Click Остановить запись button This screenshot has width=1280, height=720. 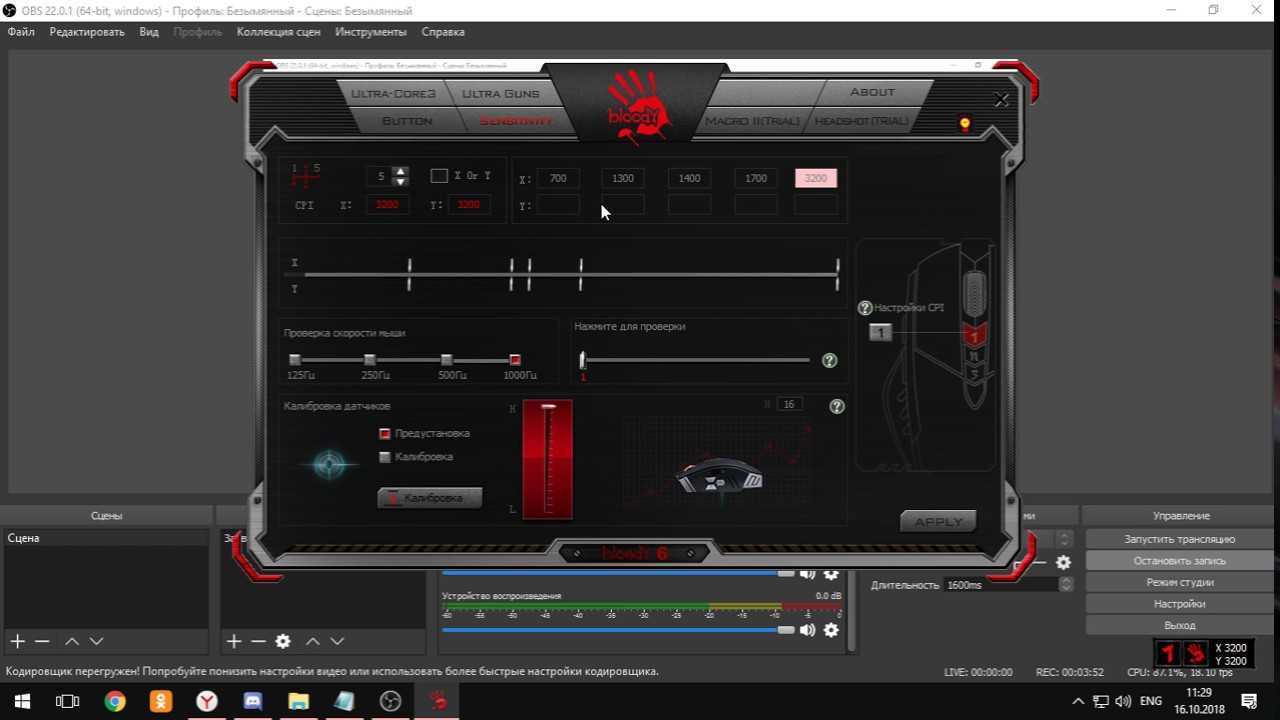point(1180,561)
